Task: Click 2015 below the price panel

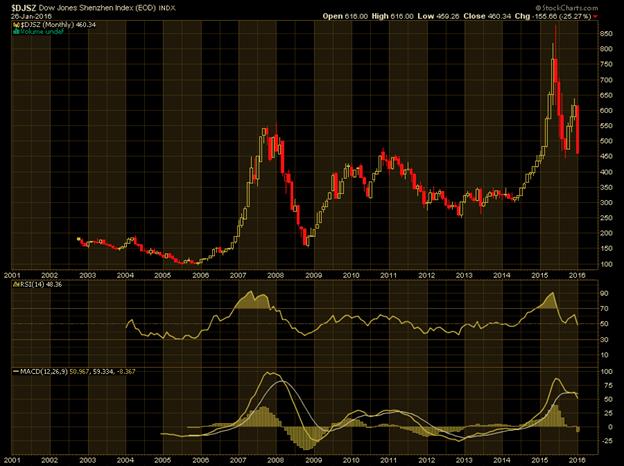Action: coord(539,275)
